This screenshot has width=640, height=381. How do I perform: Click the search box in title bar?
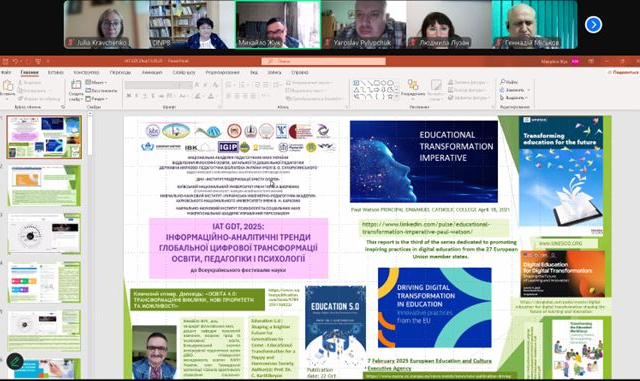tap(323, 61)
